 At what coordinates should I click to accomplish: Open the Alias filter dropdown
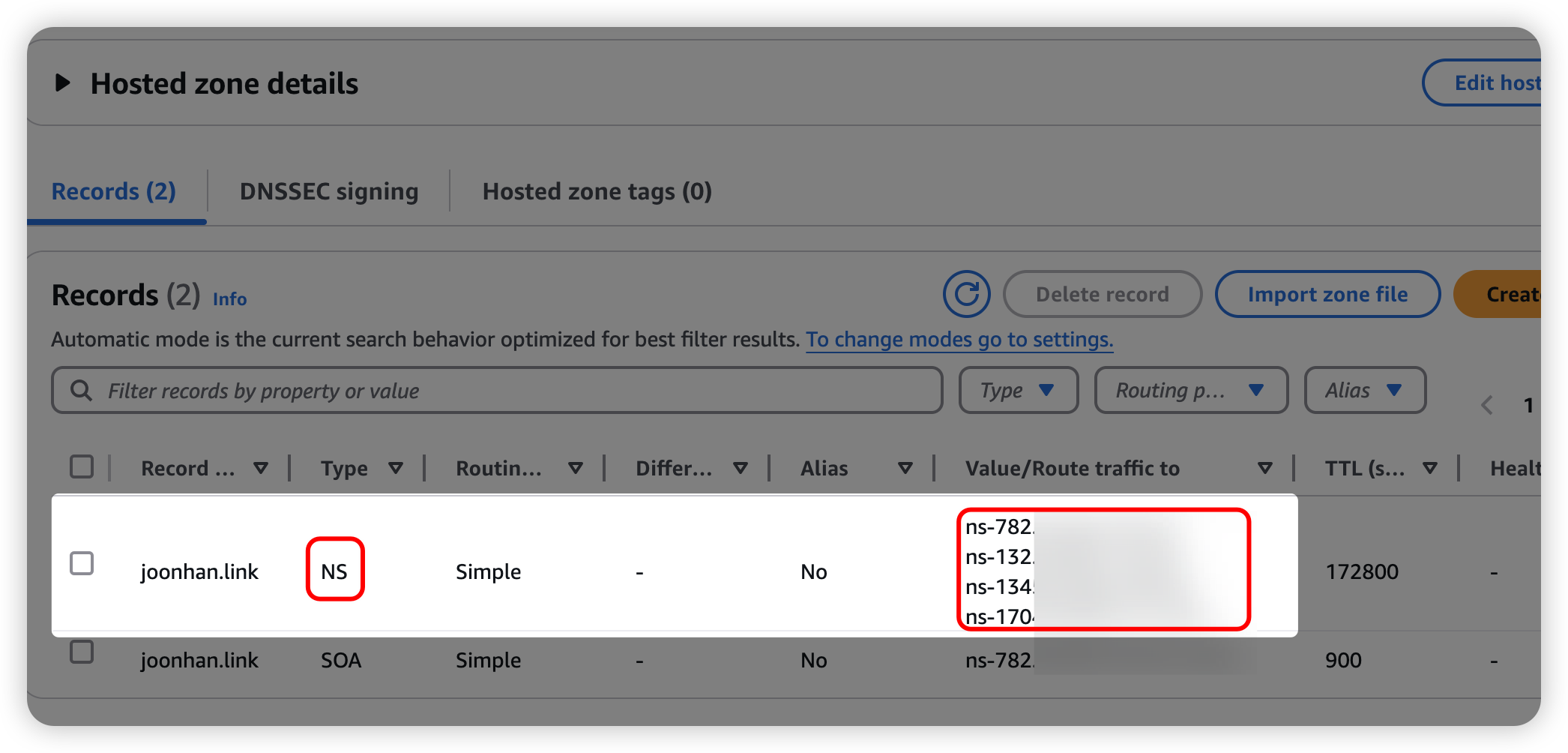1364,390
